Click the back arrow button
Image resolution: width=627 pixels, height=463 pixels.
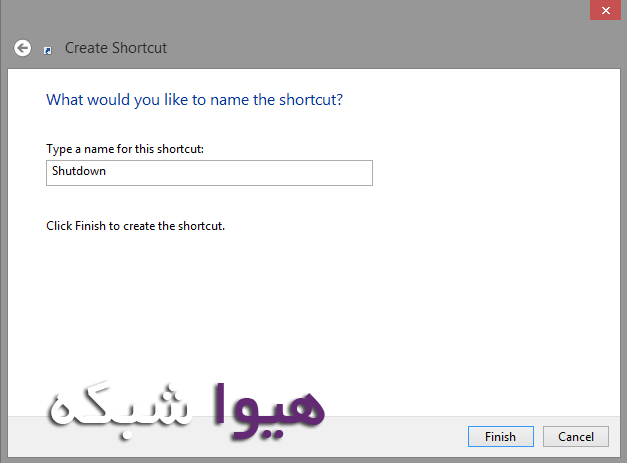click(22, 47)
